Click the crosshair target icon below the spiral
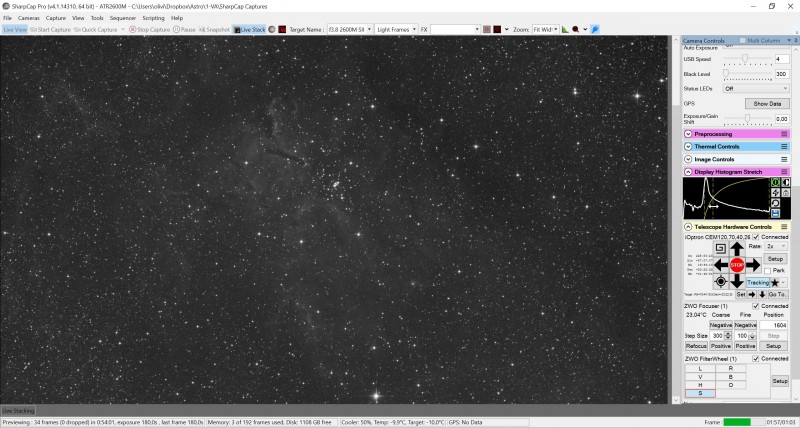 click(720, 281)
